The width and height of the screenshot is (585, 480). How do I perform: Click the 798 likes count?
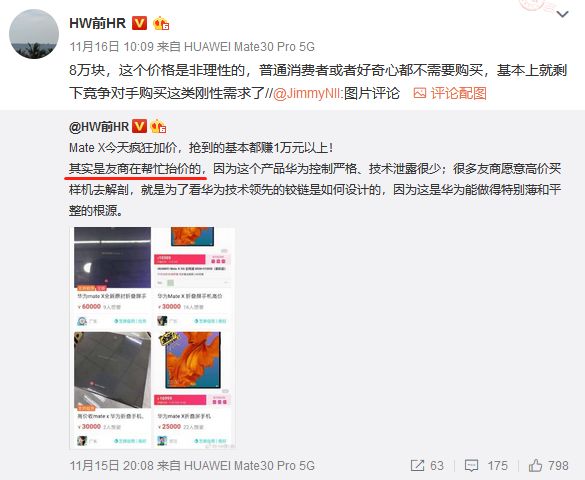point(558,465)
